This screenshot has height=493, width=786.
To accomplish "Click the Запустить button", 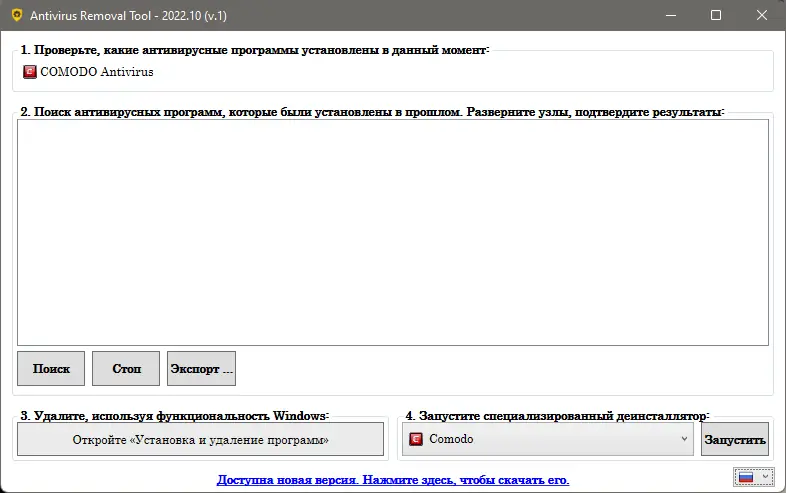I will 735,439.
